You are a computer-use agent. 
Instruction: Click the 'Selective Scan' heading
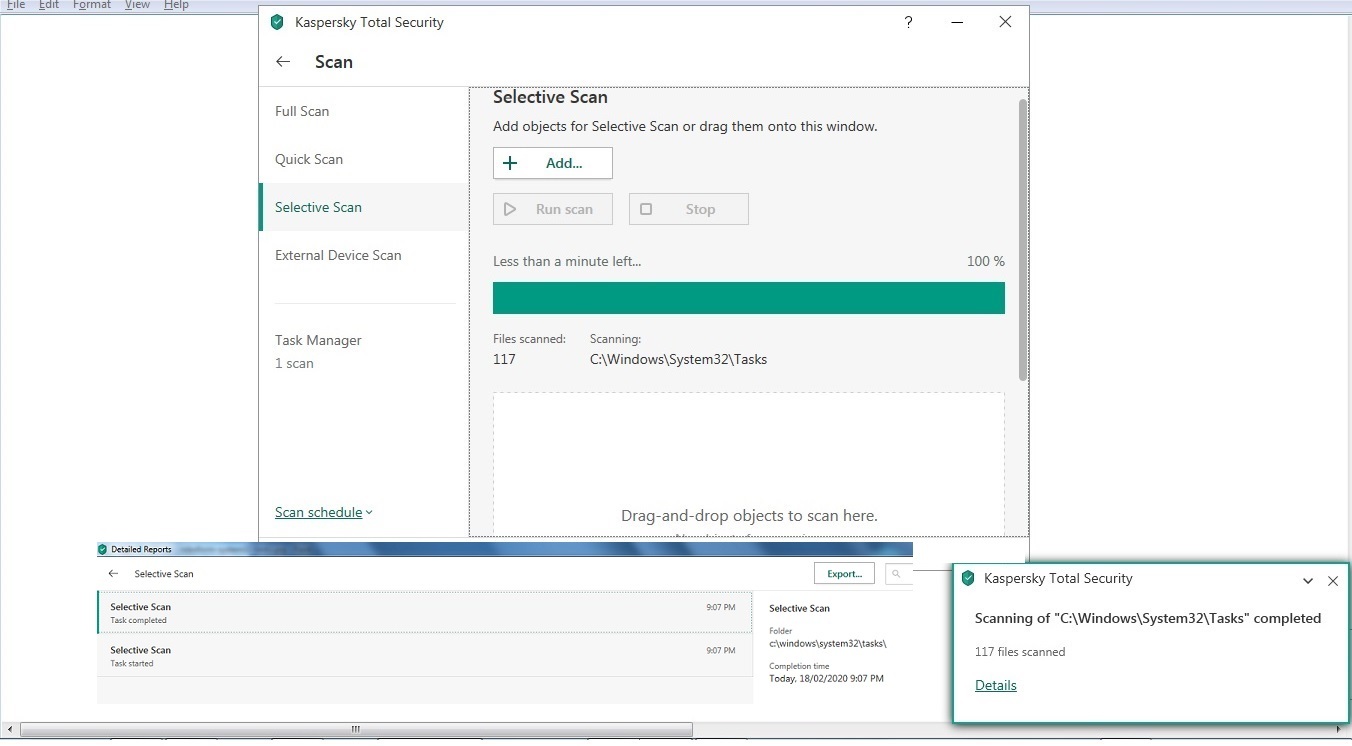click(550, 97)
